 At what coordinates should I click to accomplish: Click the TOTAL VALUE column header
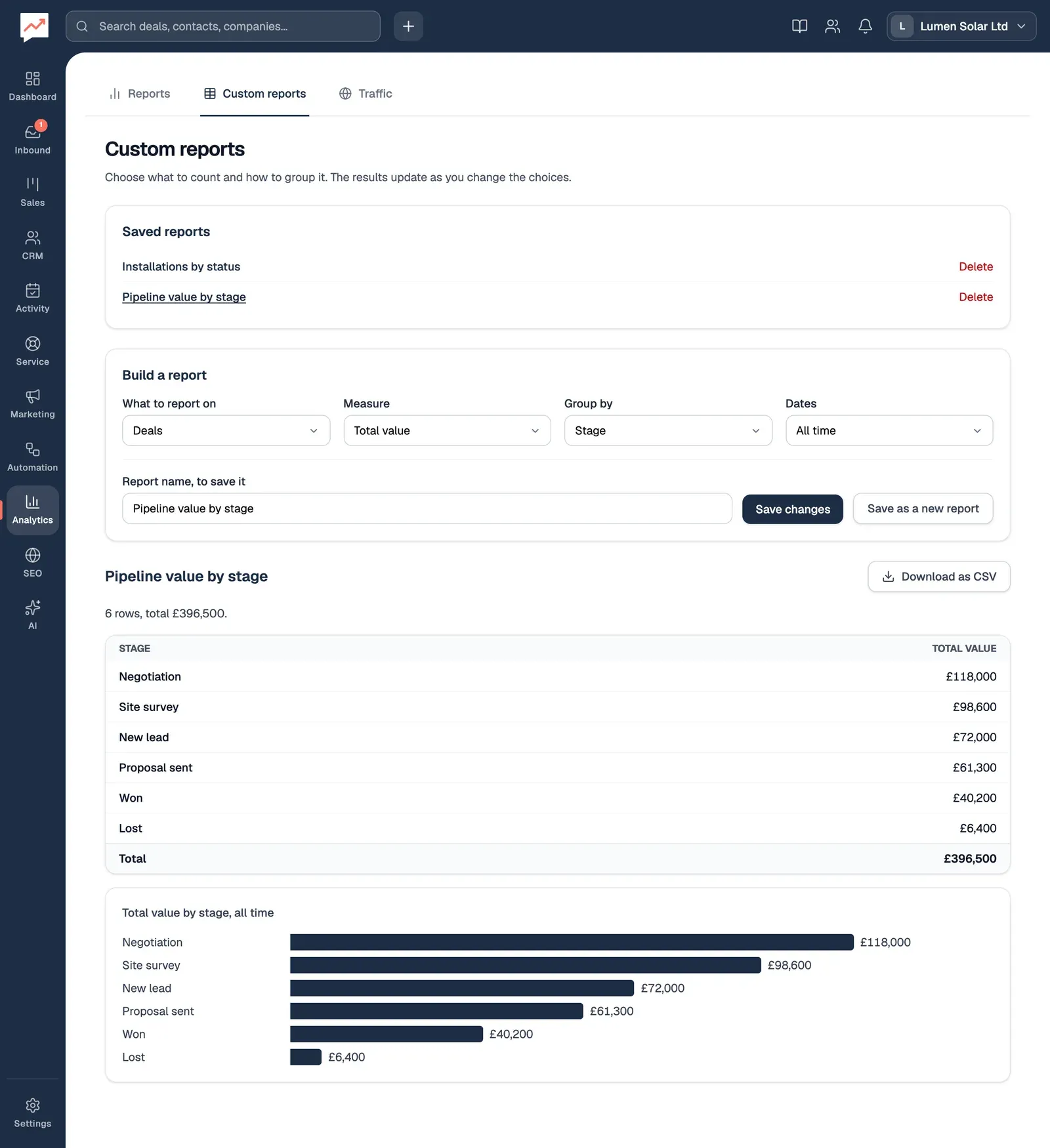click(964, 648)
